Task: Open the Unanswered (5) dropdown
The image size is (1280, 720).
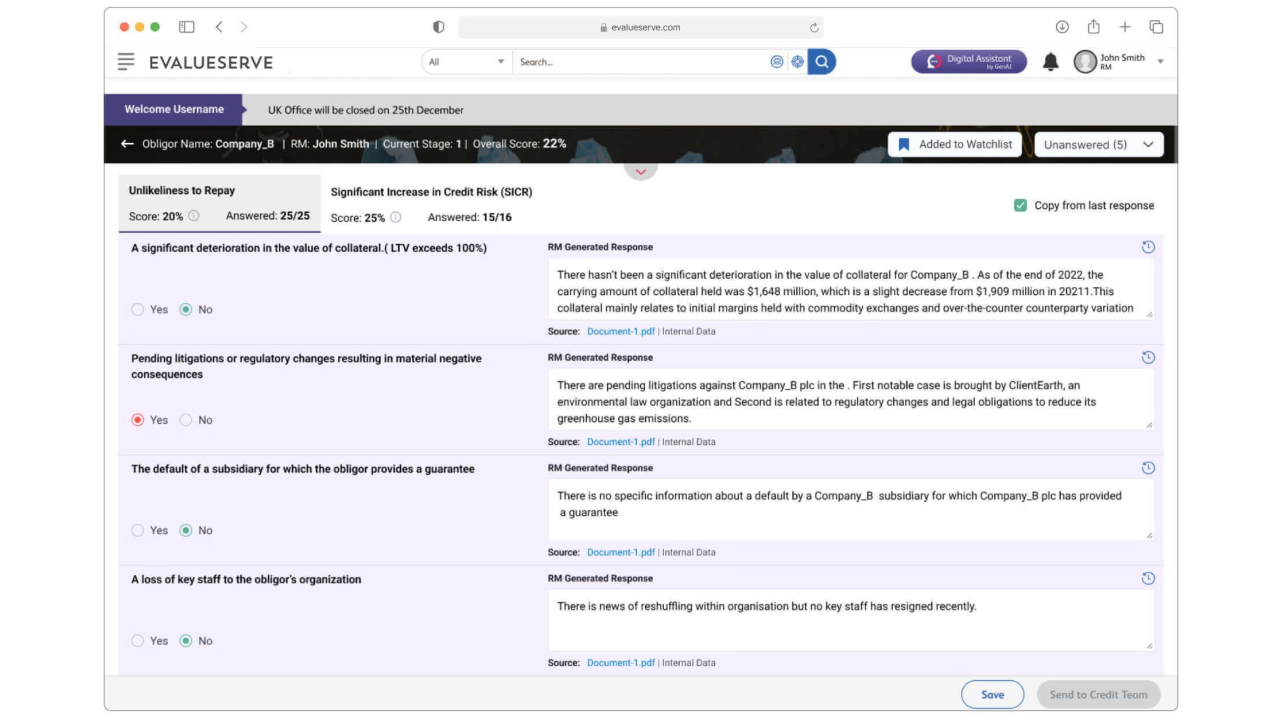Action: point(1099,145)
